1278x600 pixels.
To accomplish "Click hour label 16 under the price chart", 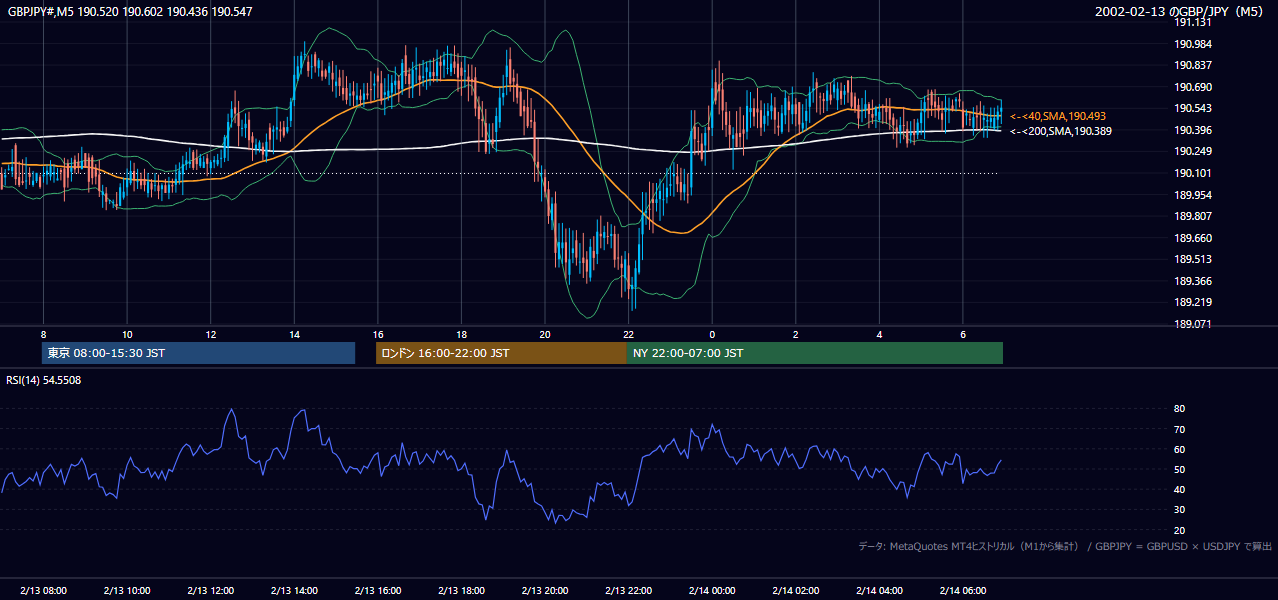I will [x=378, y=334].
